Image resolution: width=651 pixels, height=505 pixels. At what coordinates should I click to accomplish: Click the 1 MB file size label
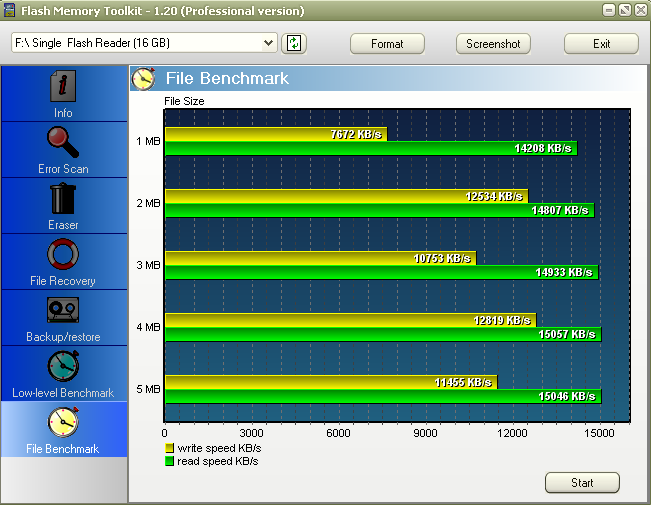(148, 141)
